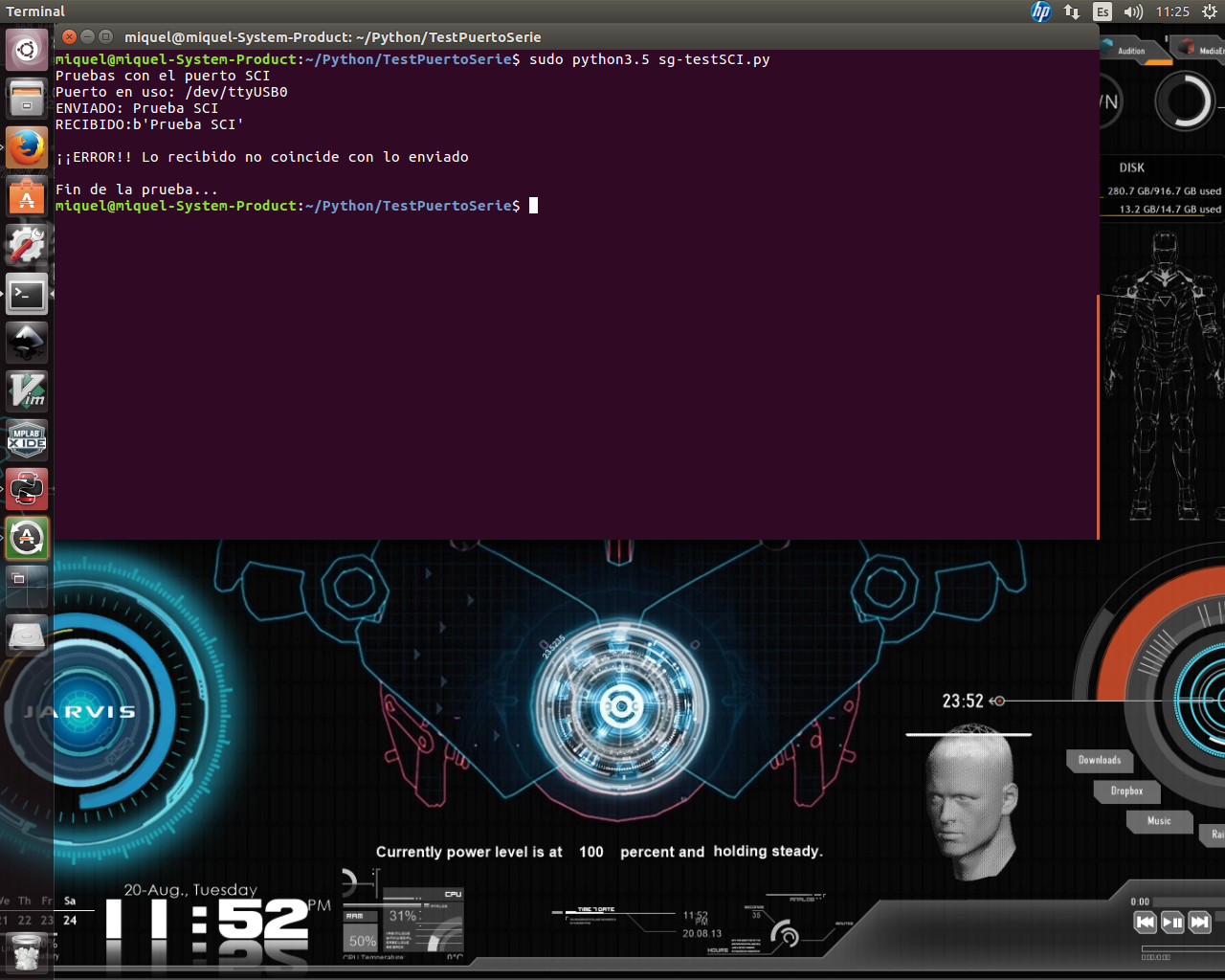1225x980 pixels.
Task: Open the sound volume indicator
Action: click(x=1133, y=11)
